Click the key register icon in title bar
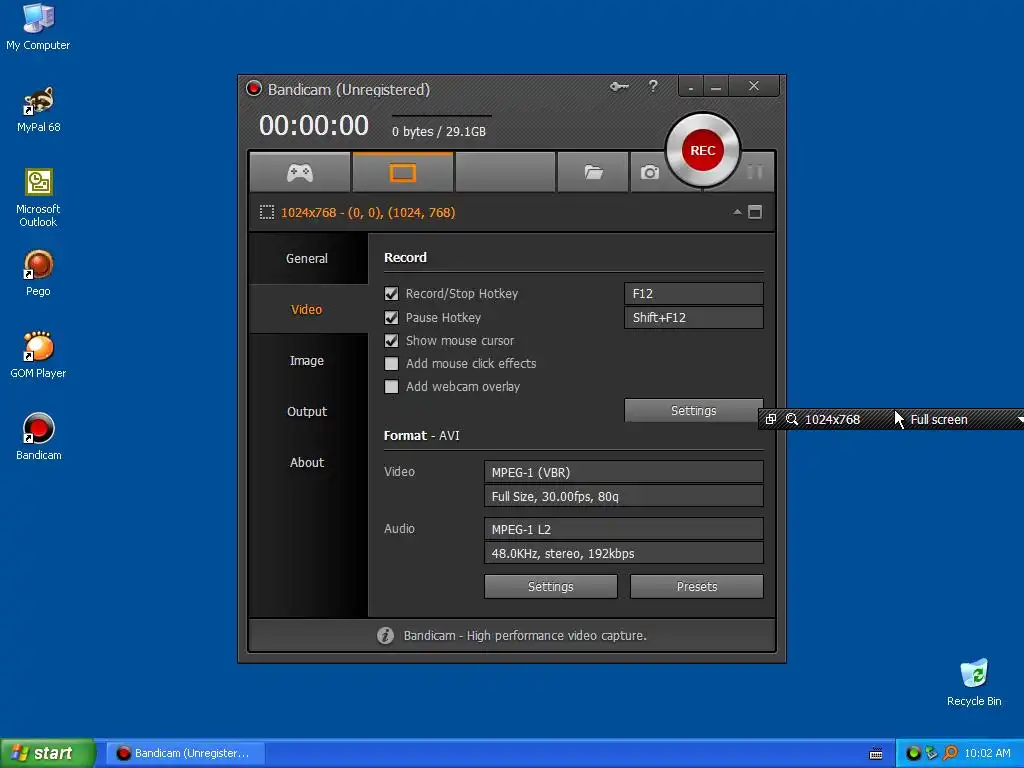 tap(619, 86)
